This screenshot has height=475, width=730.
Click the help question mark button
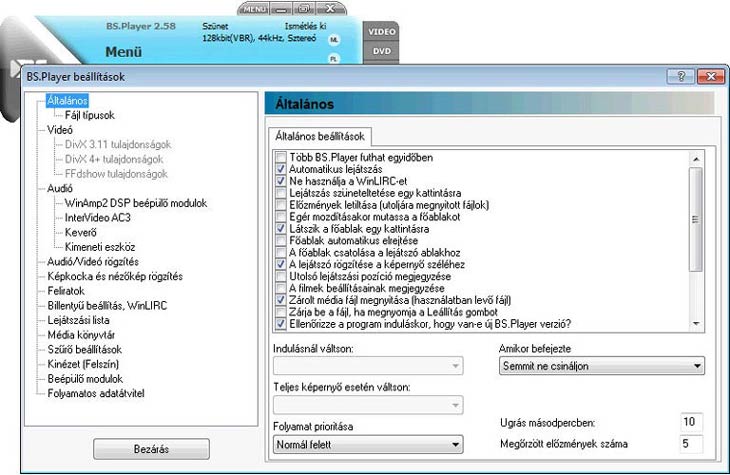click(680, 77)
